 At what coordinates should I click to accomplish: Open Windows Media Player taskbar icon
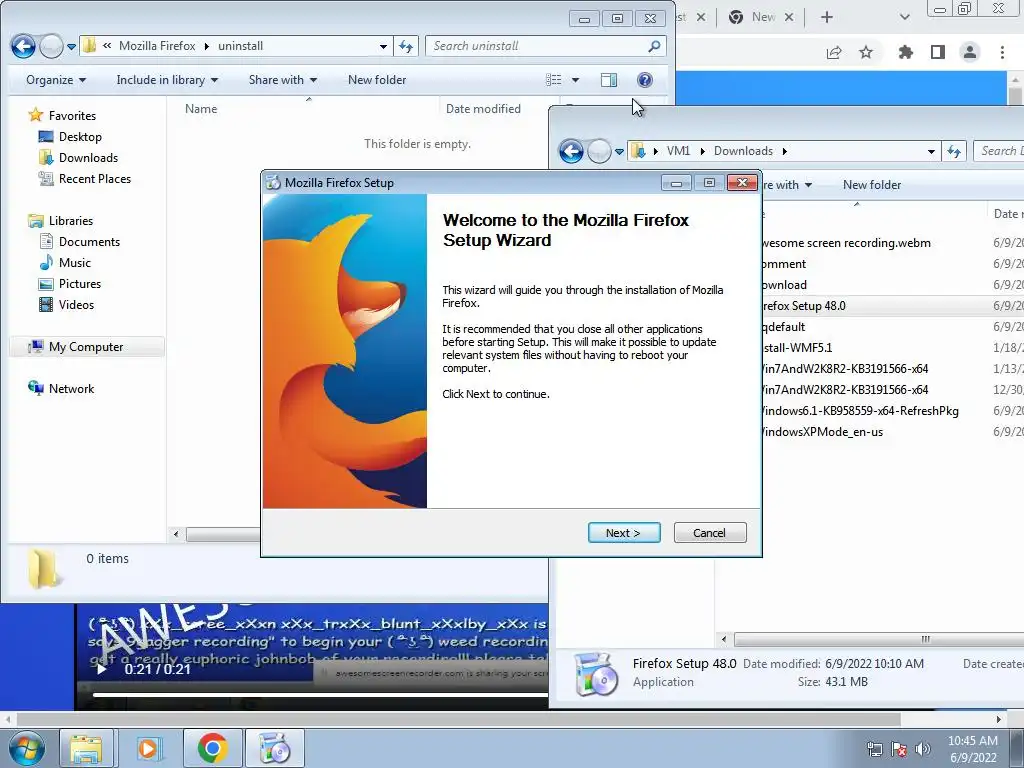148,748
